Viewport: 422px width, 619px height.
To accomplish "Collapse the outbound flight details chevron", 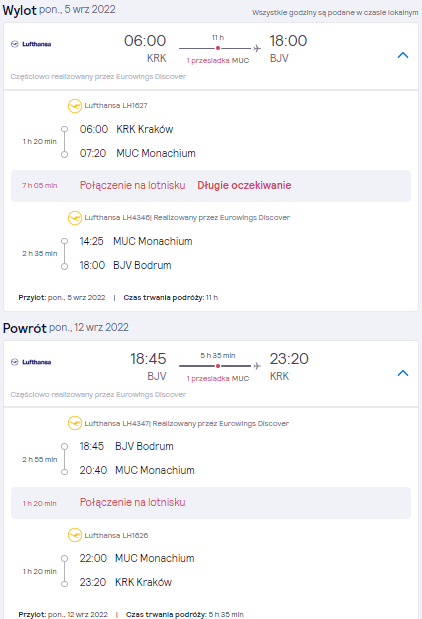I will (403, 55).
